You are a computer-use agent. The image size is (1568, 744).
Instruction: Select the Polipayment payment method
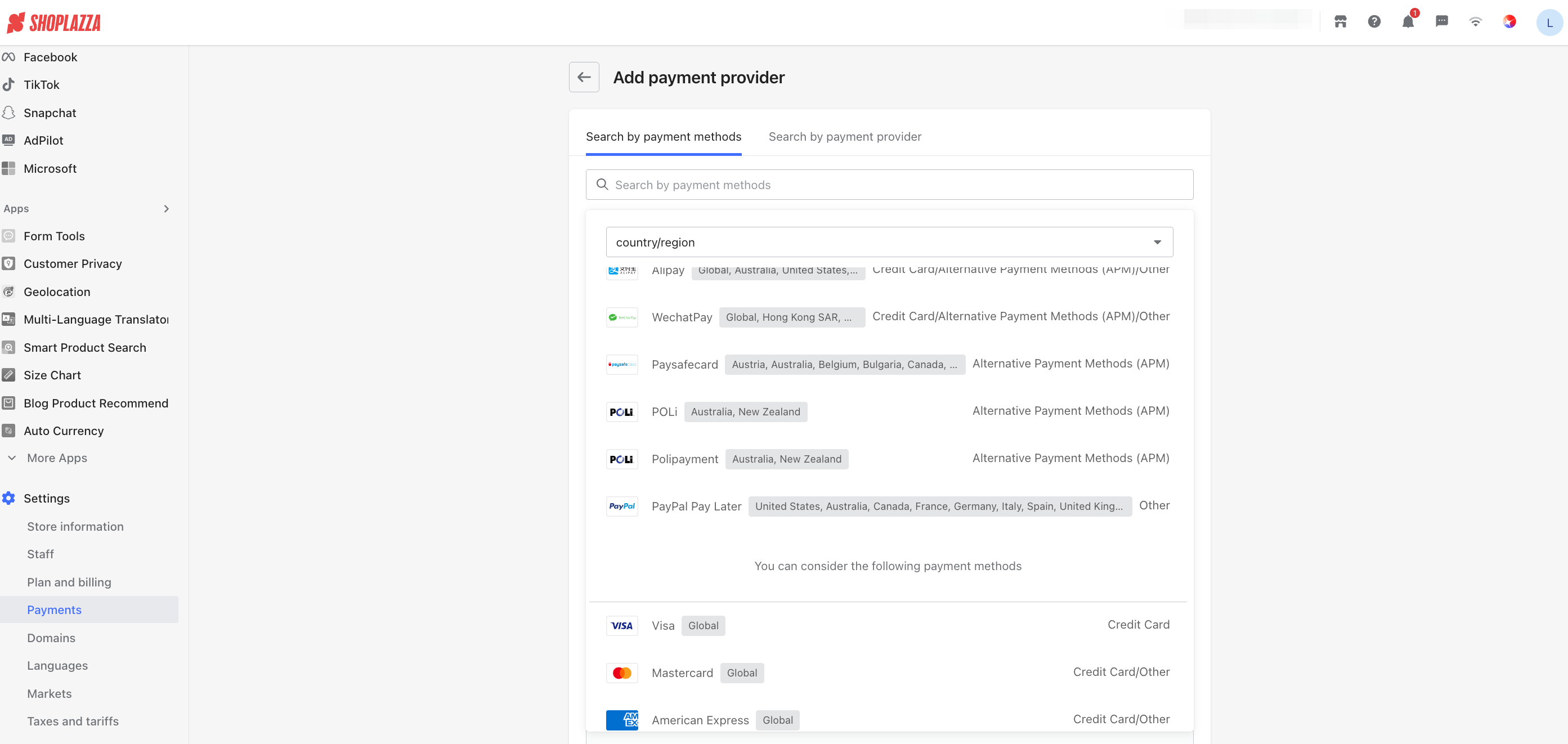click(888, 459)
